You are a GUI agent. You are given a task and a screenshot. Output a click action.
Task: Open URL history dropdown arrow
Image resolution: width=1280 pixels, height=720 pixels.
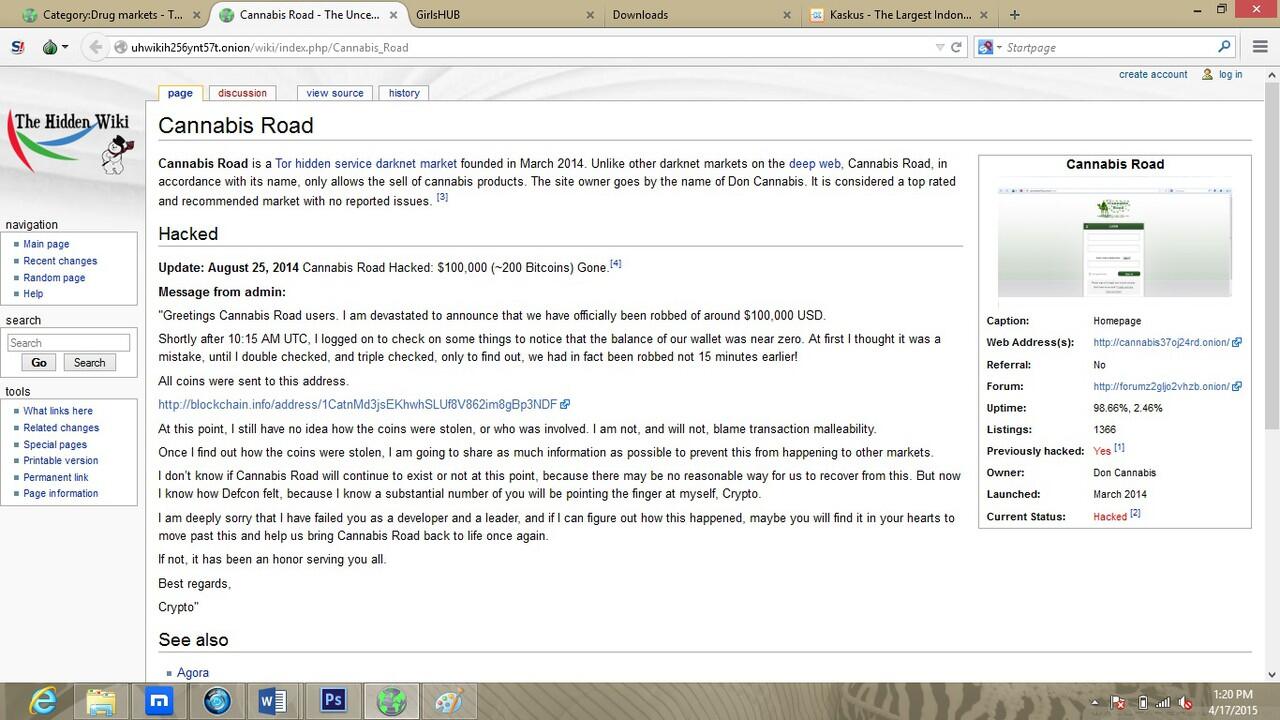[939, 47]
